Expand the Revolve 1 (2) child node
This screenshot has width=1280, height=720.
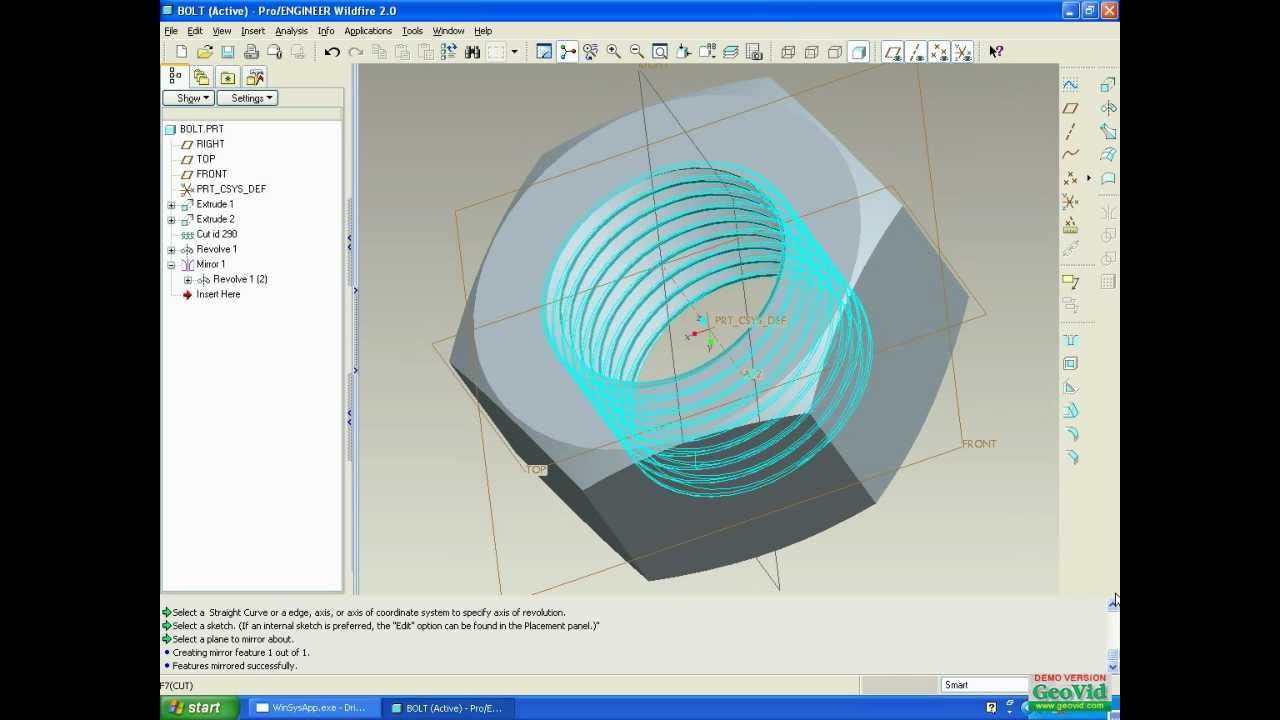tap(187, 279)
